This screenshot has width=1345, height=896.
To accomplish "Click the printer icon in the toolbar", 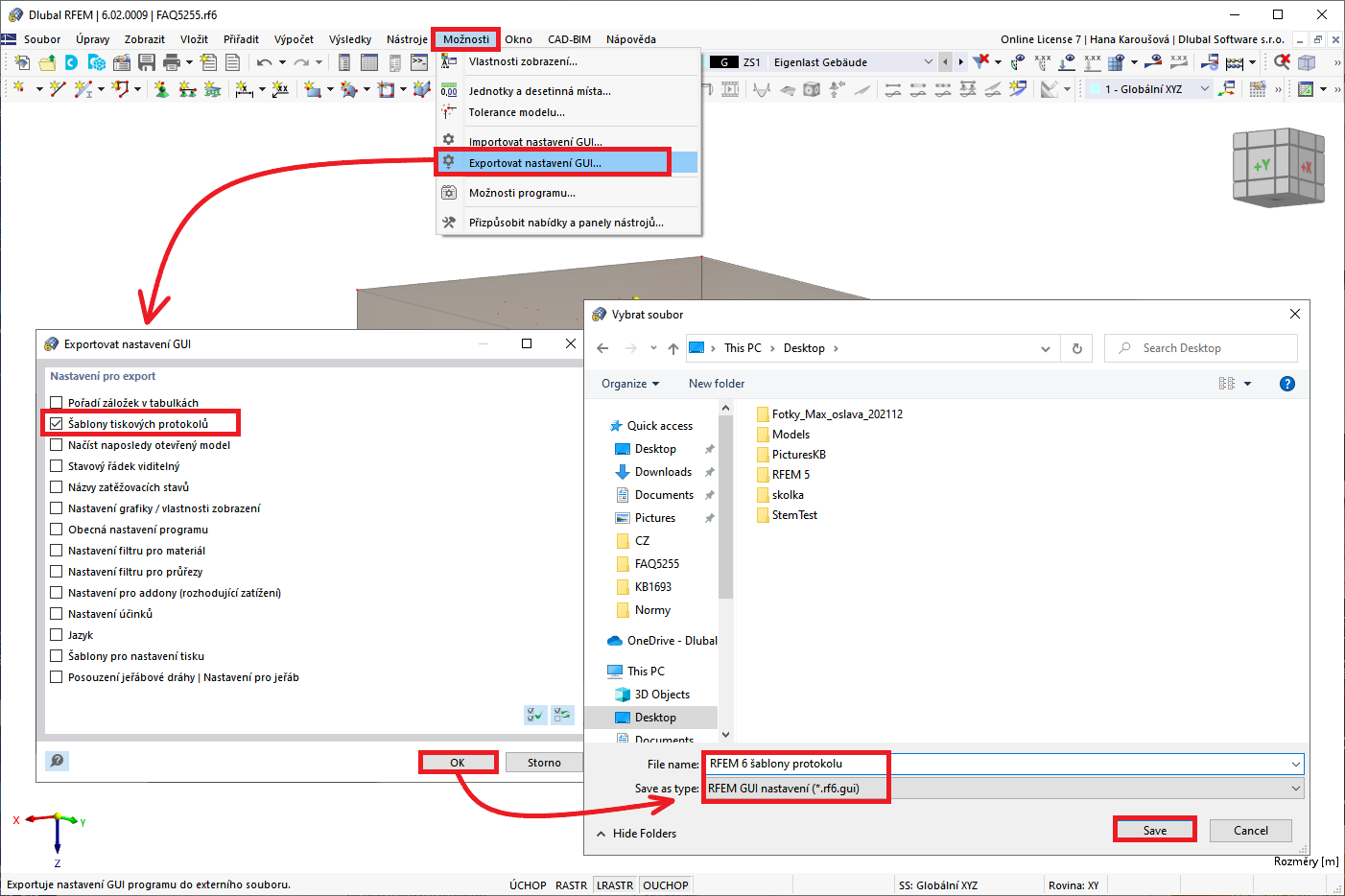I will tap(172, 62).
